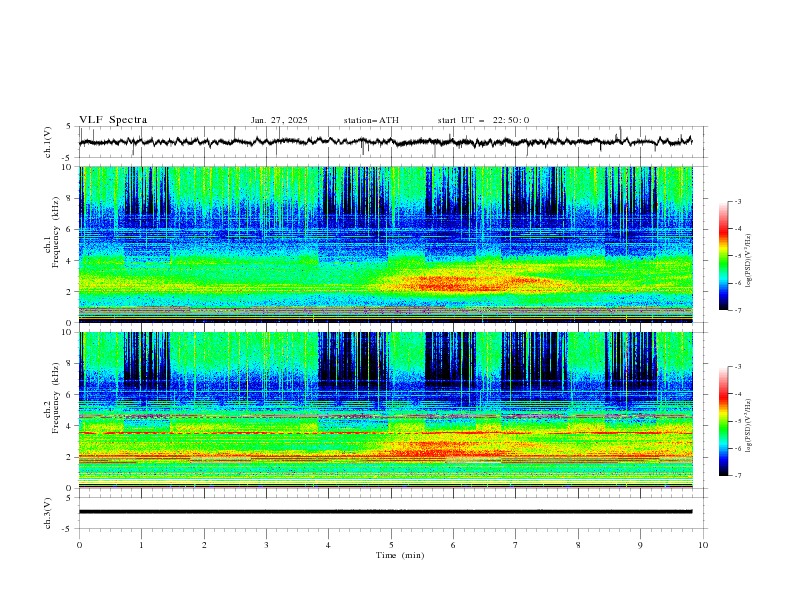This screenshot has width=792, height=612.
Task: Click the 'station=ATH' label
Action: 371,120
